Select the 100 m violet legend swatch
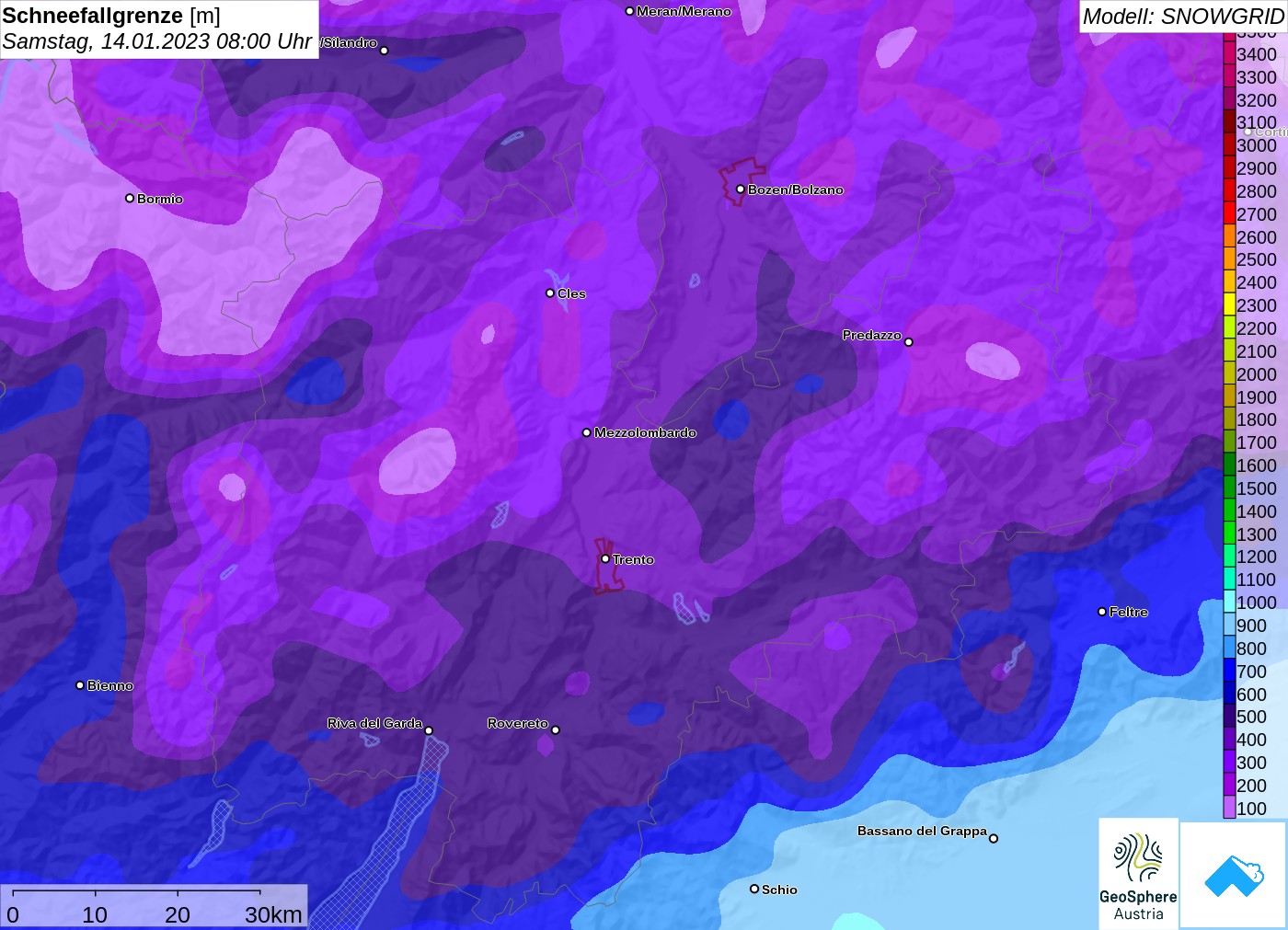 [1229, 808]
